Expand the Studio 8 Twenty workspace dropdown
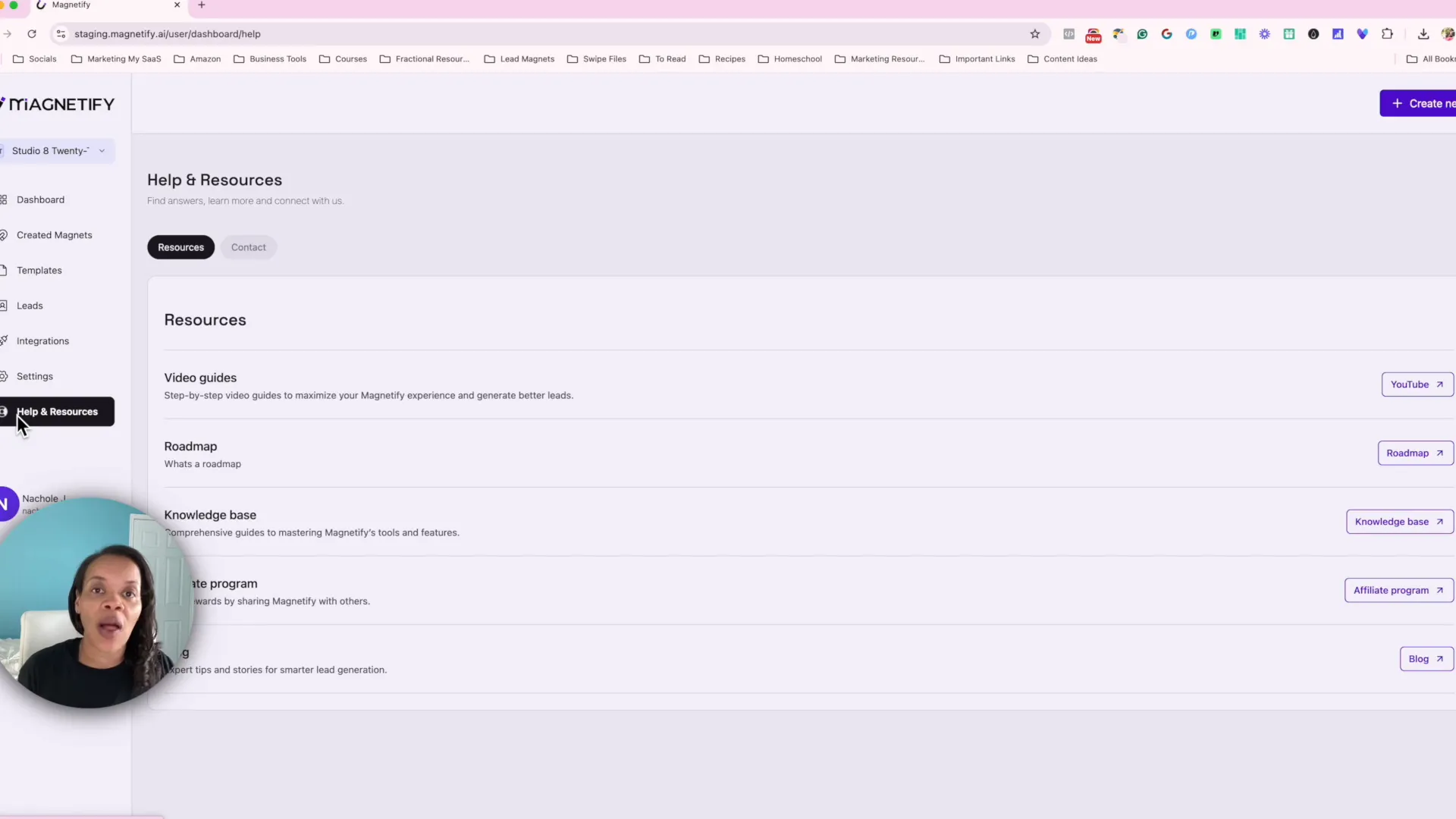Screen dimensions: 1456x819 (58, 151)
